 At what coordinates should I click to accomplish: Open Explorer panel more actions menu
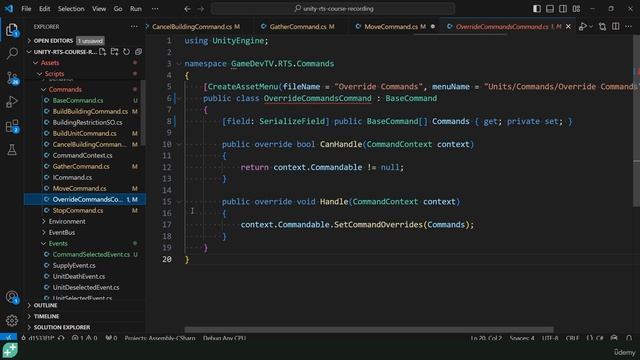pos(134,27)
